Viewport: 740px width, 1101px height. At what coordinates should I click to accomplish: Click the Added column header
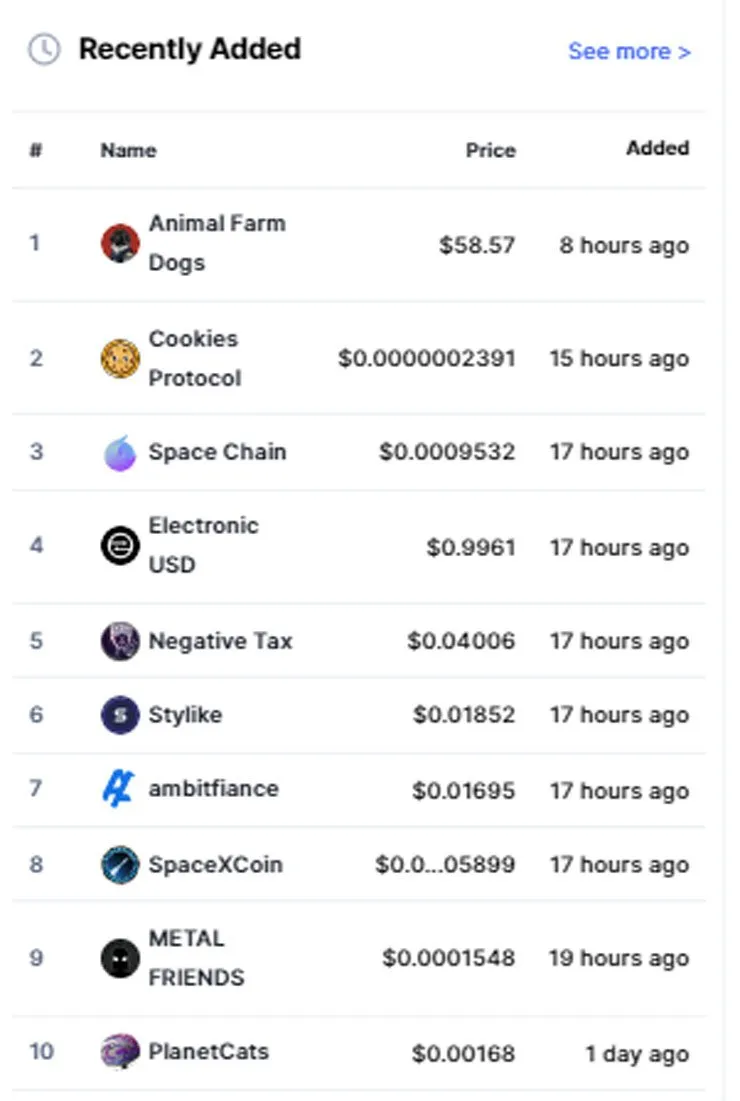pyautogui.click(x=658, y=148)
